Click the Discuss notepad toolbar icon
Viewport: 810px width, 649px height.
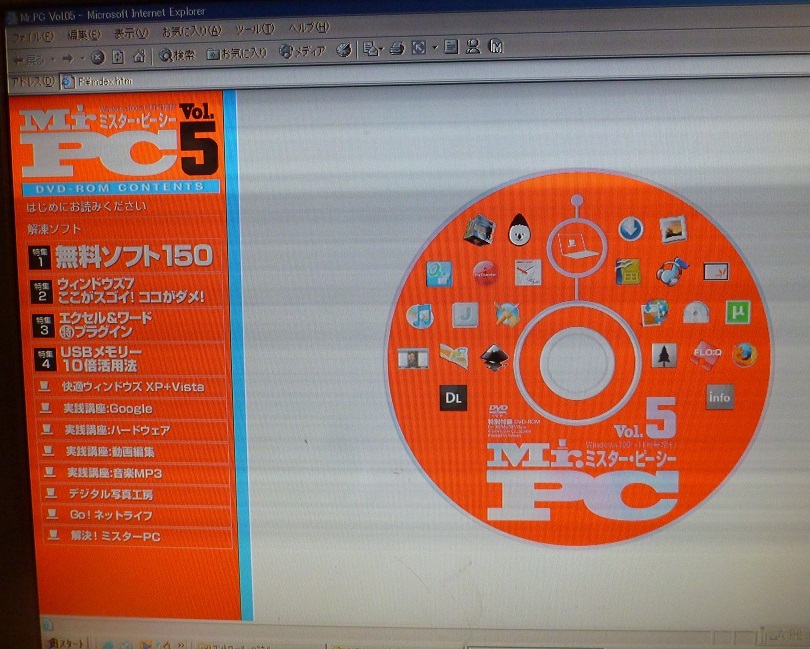[x=451, y=47]
